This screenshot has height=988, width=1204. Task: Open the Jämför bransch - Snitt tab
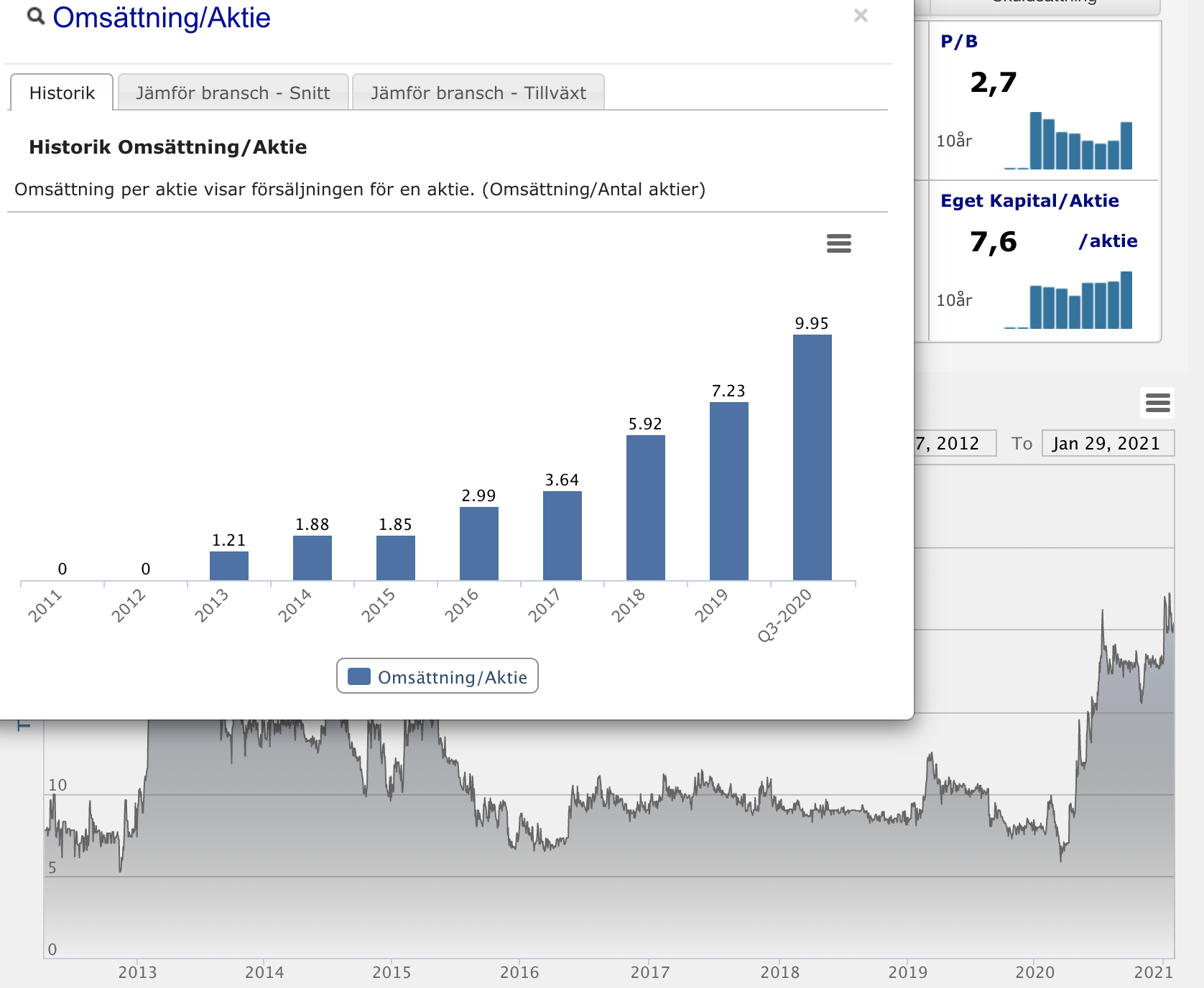[x=233, y=93]
